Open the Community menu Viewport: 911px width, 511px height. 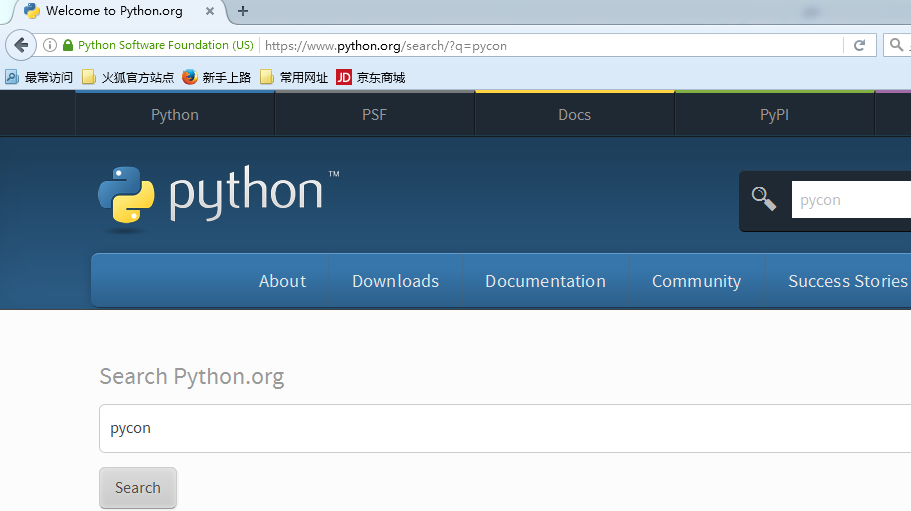pos(697,281)
